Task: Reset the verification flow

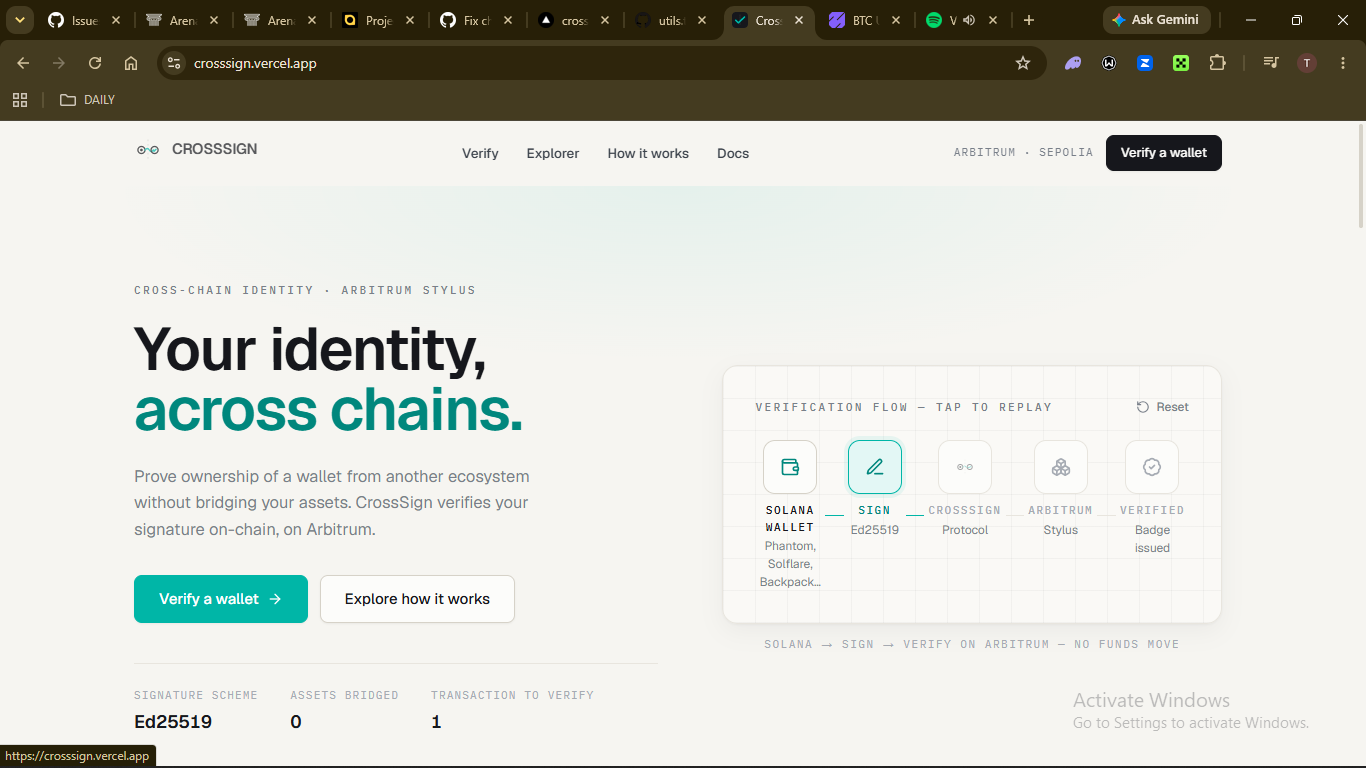Action: point(1163,407)
